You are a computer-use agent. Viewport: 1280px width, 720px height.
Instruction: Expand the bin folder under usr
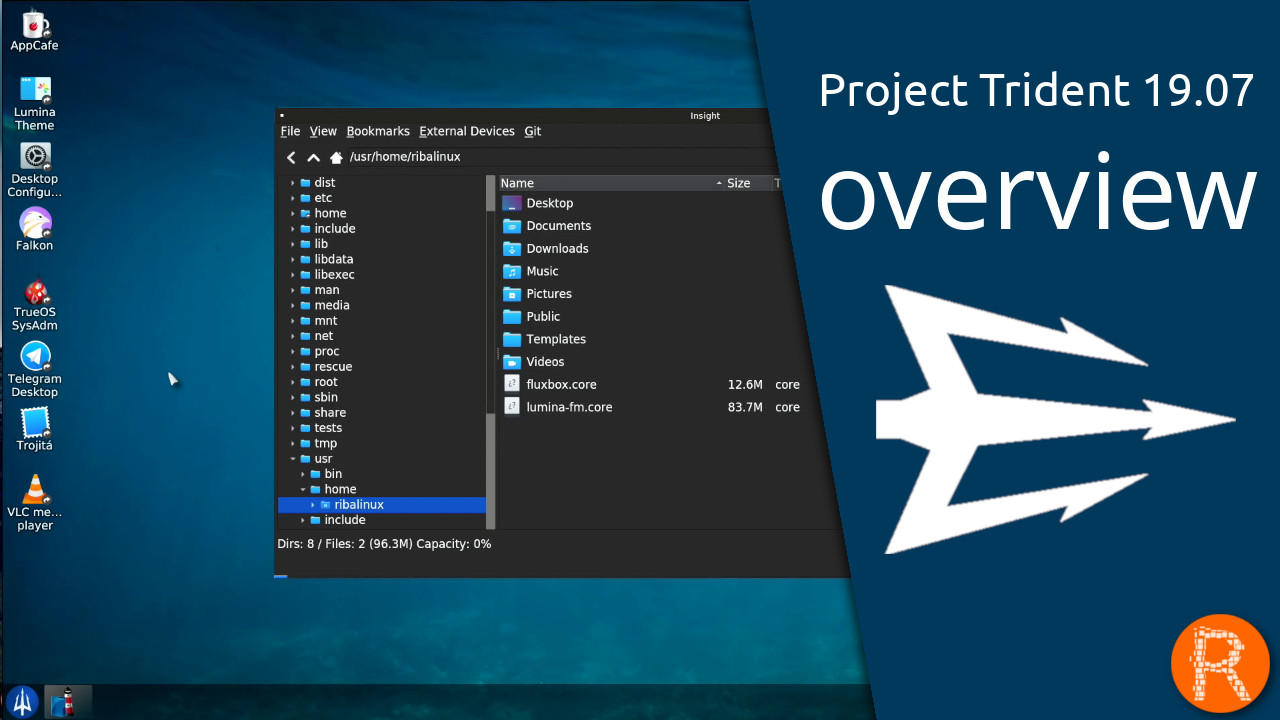click(x=303, y=474)
